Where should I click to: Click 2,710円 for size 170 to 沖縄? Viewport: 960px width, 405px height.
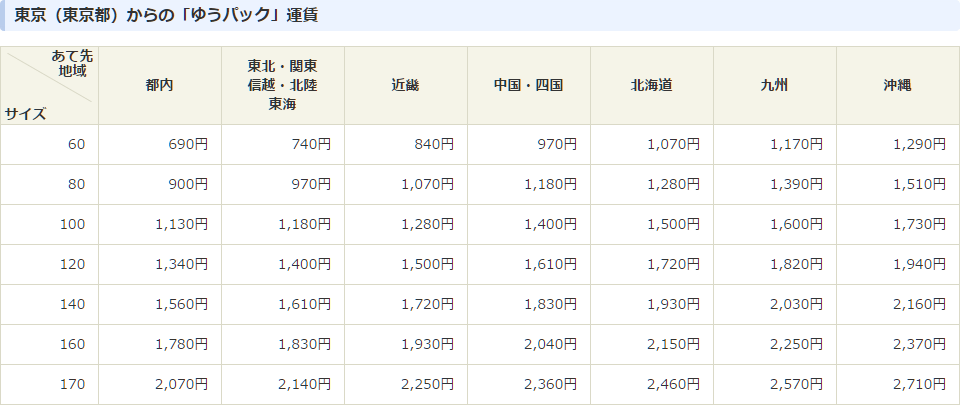click(x=920, y=384)
